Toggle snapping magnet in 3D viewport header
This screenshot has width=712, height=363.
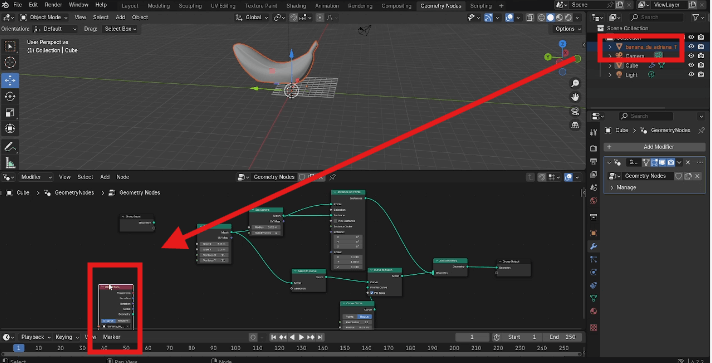[x=294, y=18]
